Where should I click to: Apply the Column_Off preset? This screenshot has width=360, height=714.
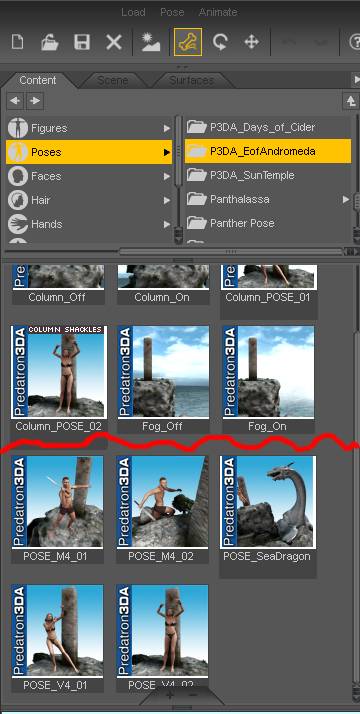57,284
